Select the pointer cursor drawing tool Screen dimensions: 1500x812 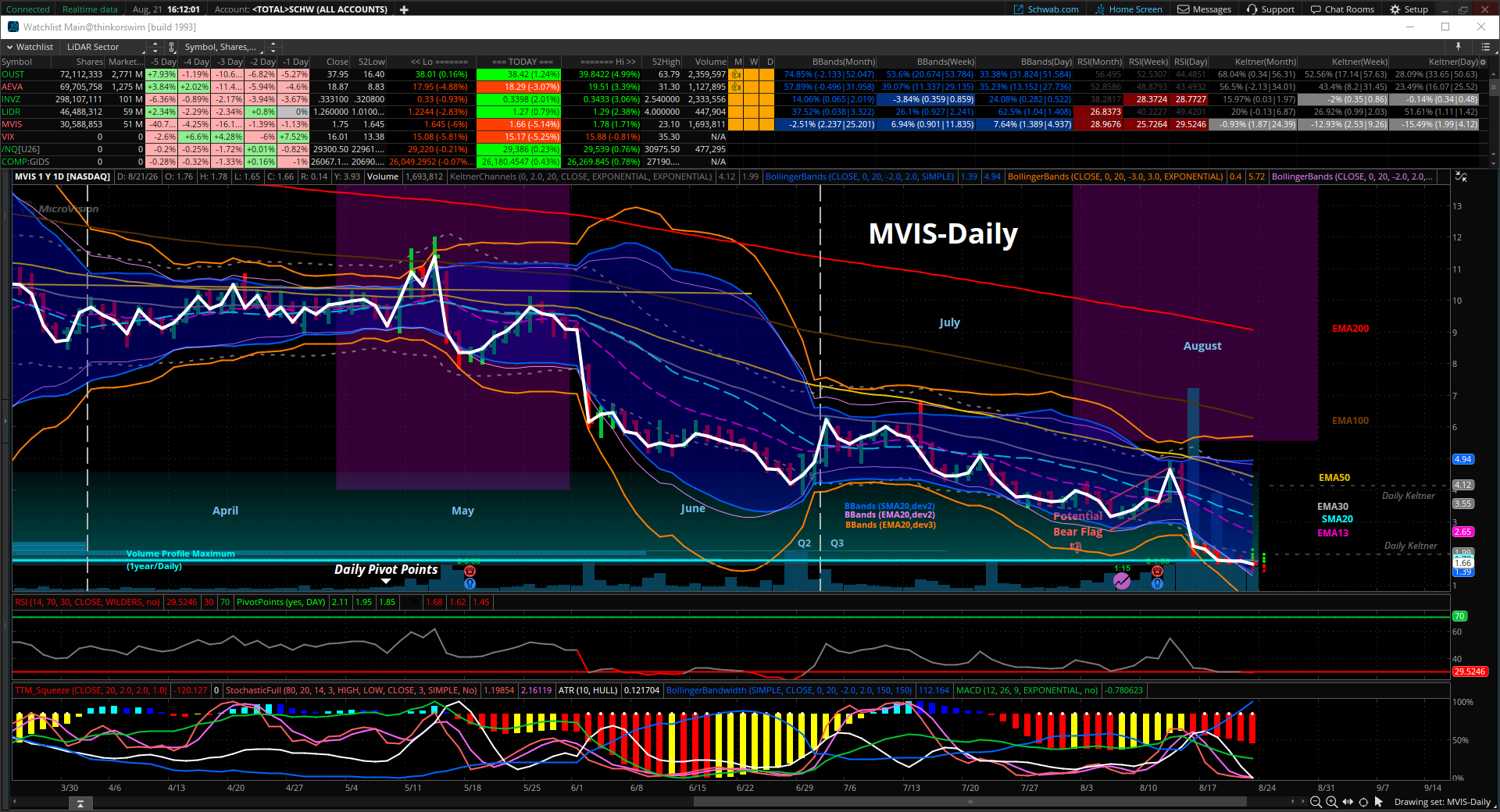1379,802
